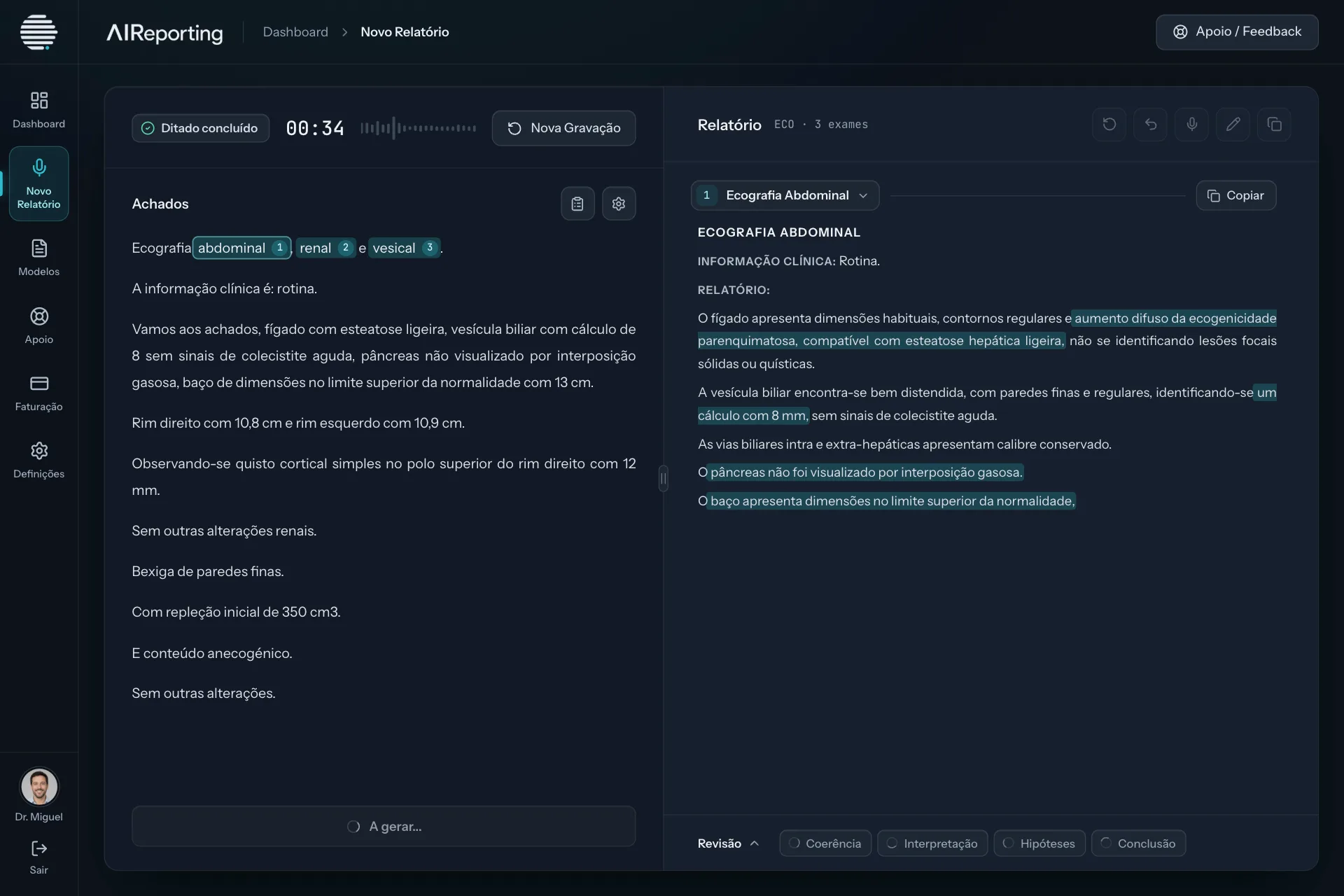The width and height of the screenshot is (1344, 896).
Task: Click the A gerar... progress button
Action: pos(384,827)
